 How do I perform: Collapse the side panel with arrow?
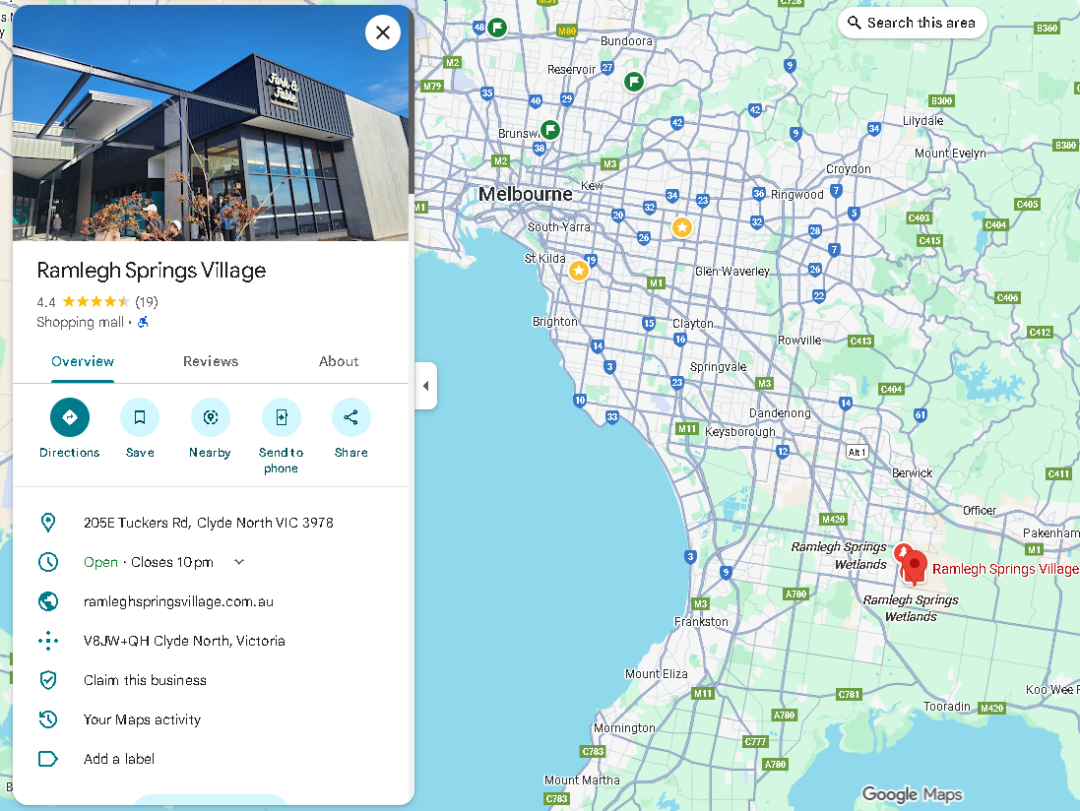[426, 386]
